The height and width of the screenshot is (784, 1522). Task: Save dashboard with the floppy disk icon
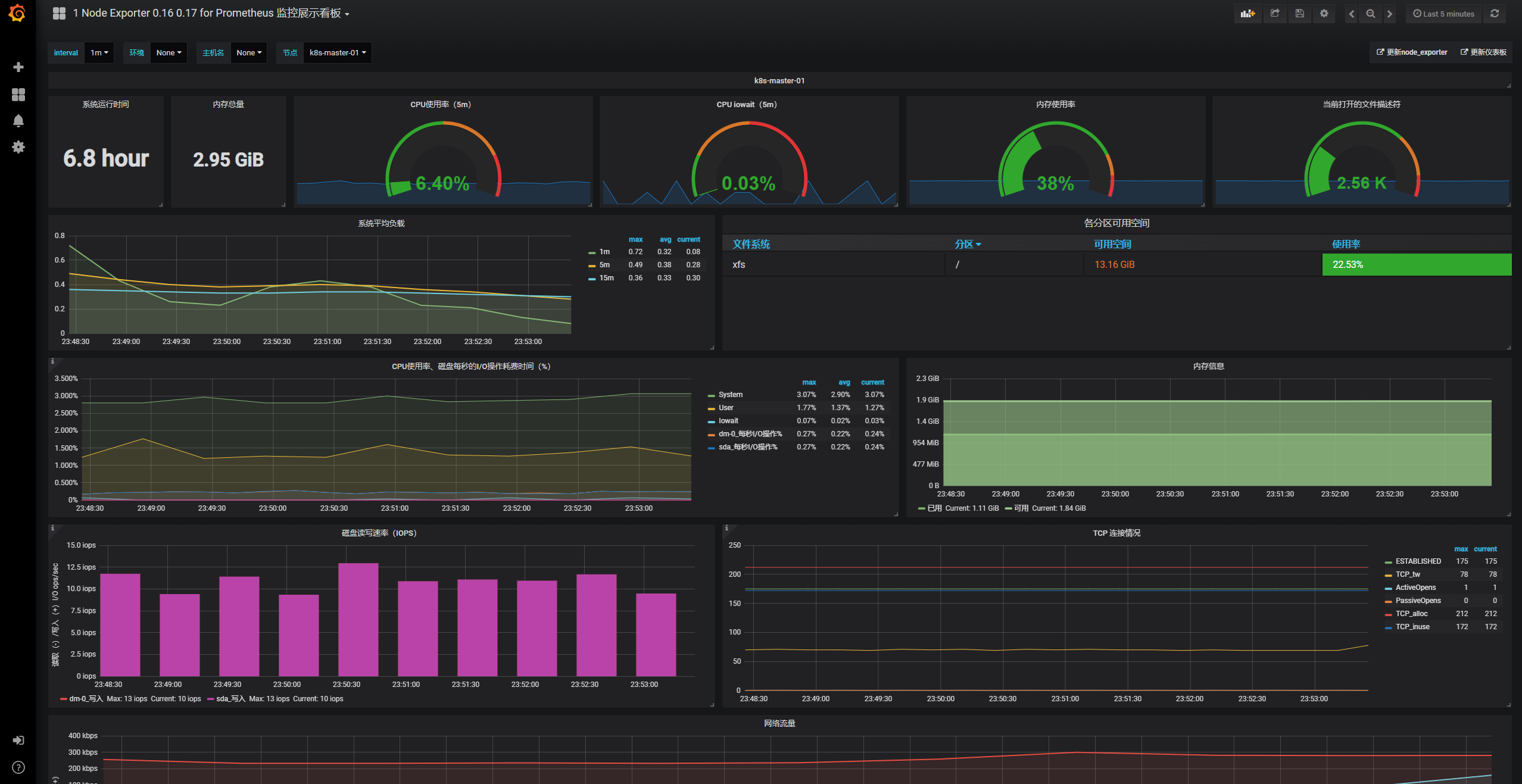[1299, 14]
